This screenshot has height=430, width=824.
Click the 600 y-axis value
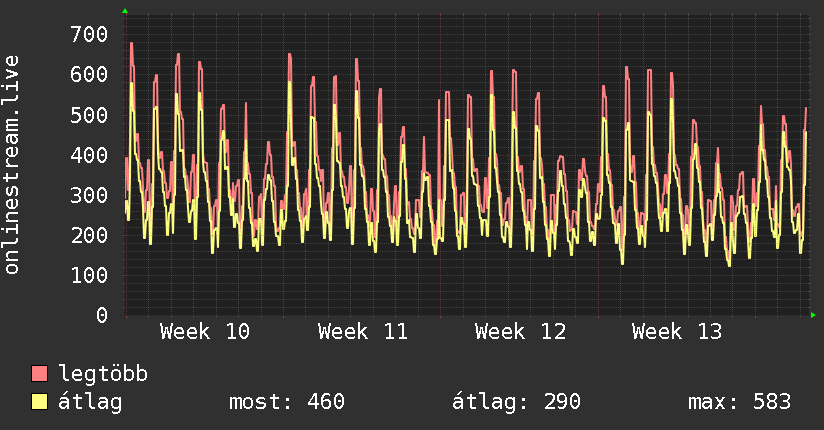(89, 75)
